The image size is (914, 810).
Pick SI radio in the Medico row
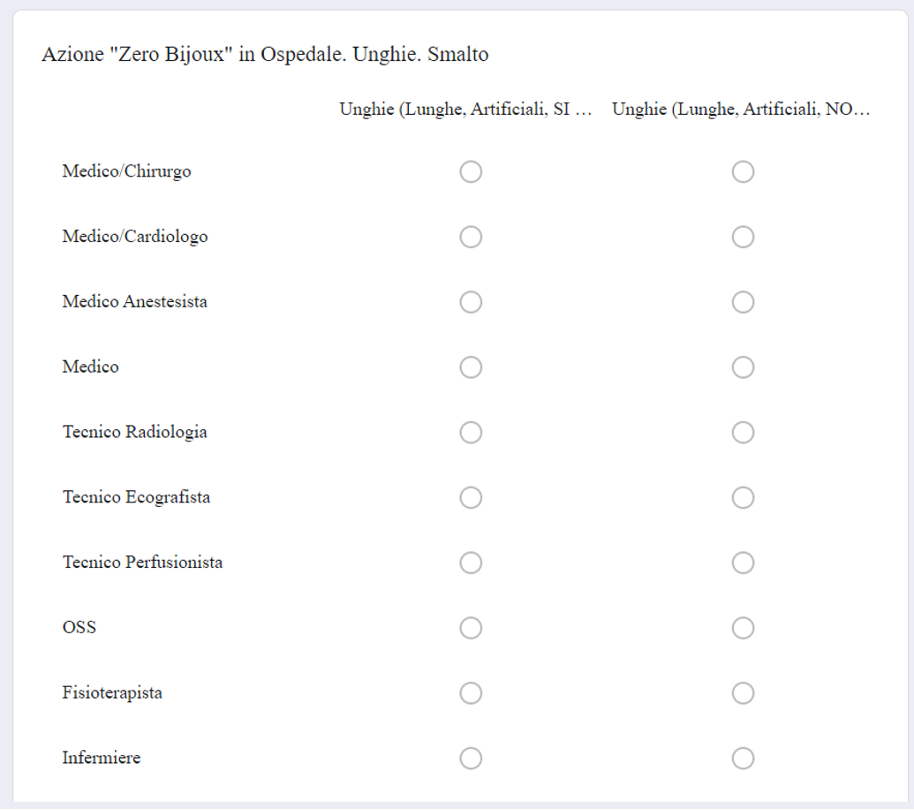point(470,368)
